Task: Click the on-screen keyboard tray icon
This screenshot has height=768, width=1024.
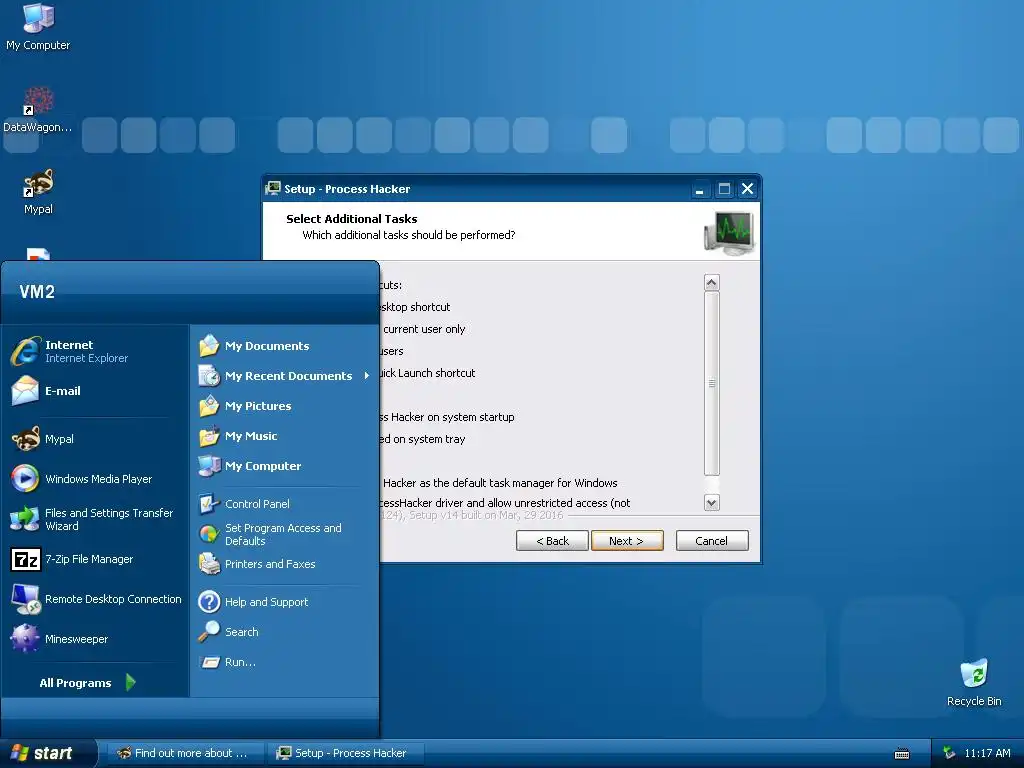Action: [902, 754]
